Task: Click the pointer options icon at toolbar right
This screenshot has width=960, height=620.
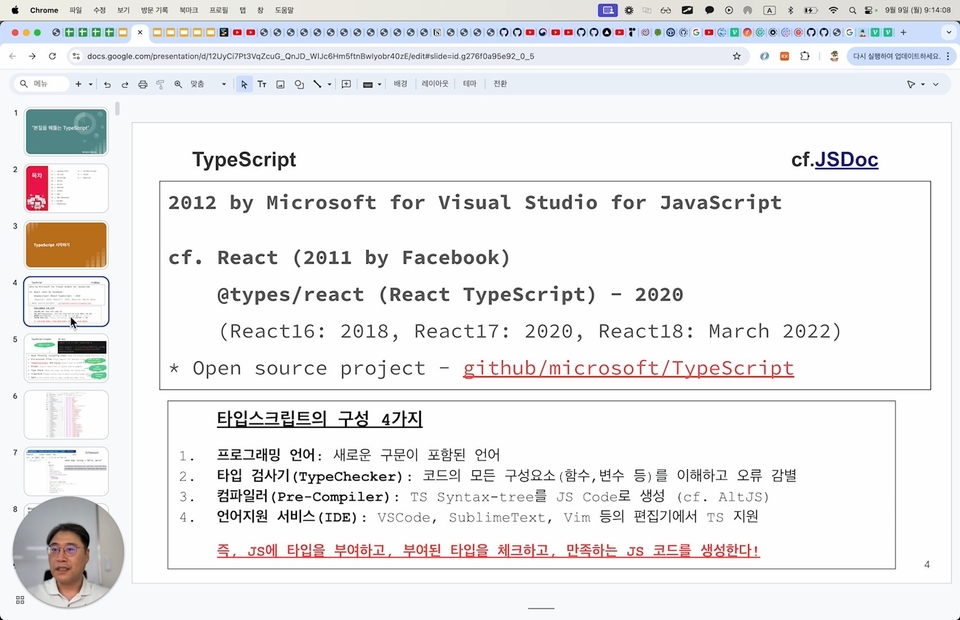Action: click(911, 84)
